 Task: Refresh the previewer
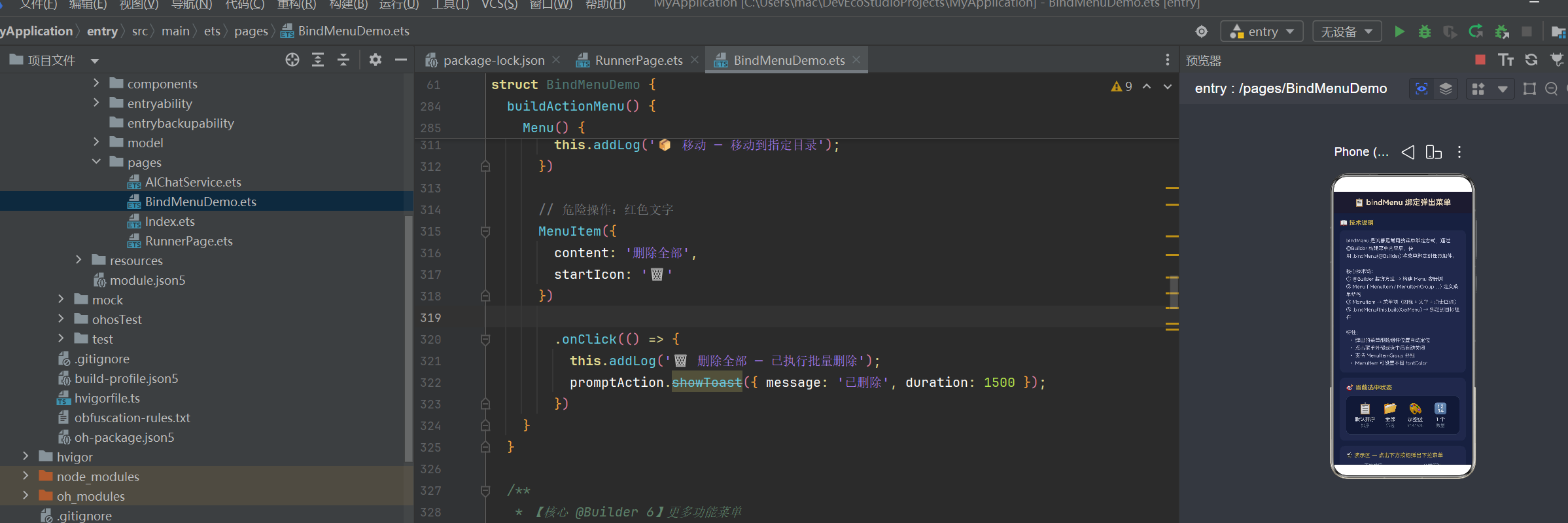[x=1531, y=60]
